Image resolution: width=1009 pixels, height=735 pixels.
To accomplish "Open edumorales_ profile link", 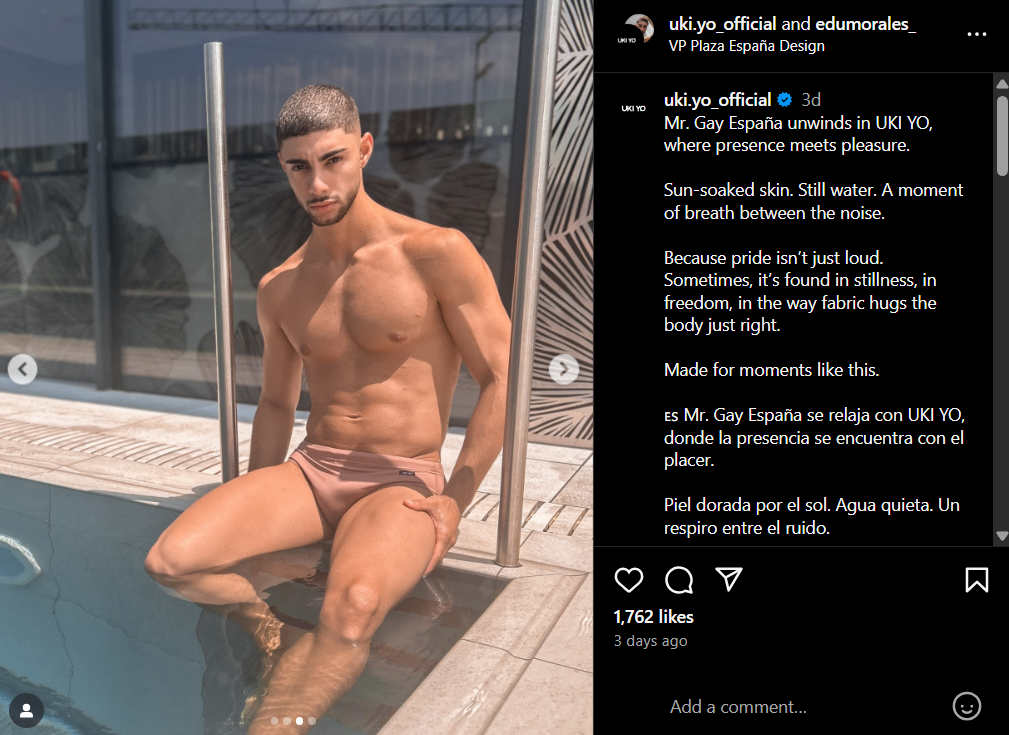I will [865, 24].
